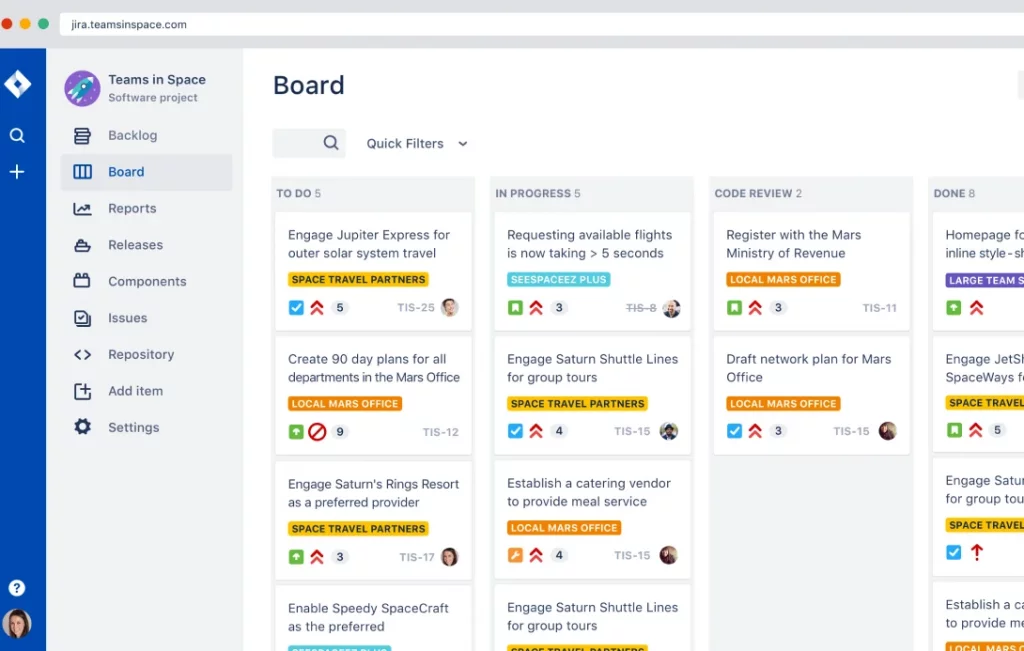1024x651 pixels.
Task: Open search with the magnifier sidebar icon
Action: tap(16, 135)
